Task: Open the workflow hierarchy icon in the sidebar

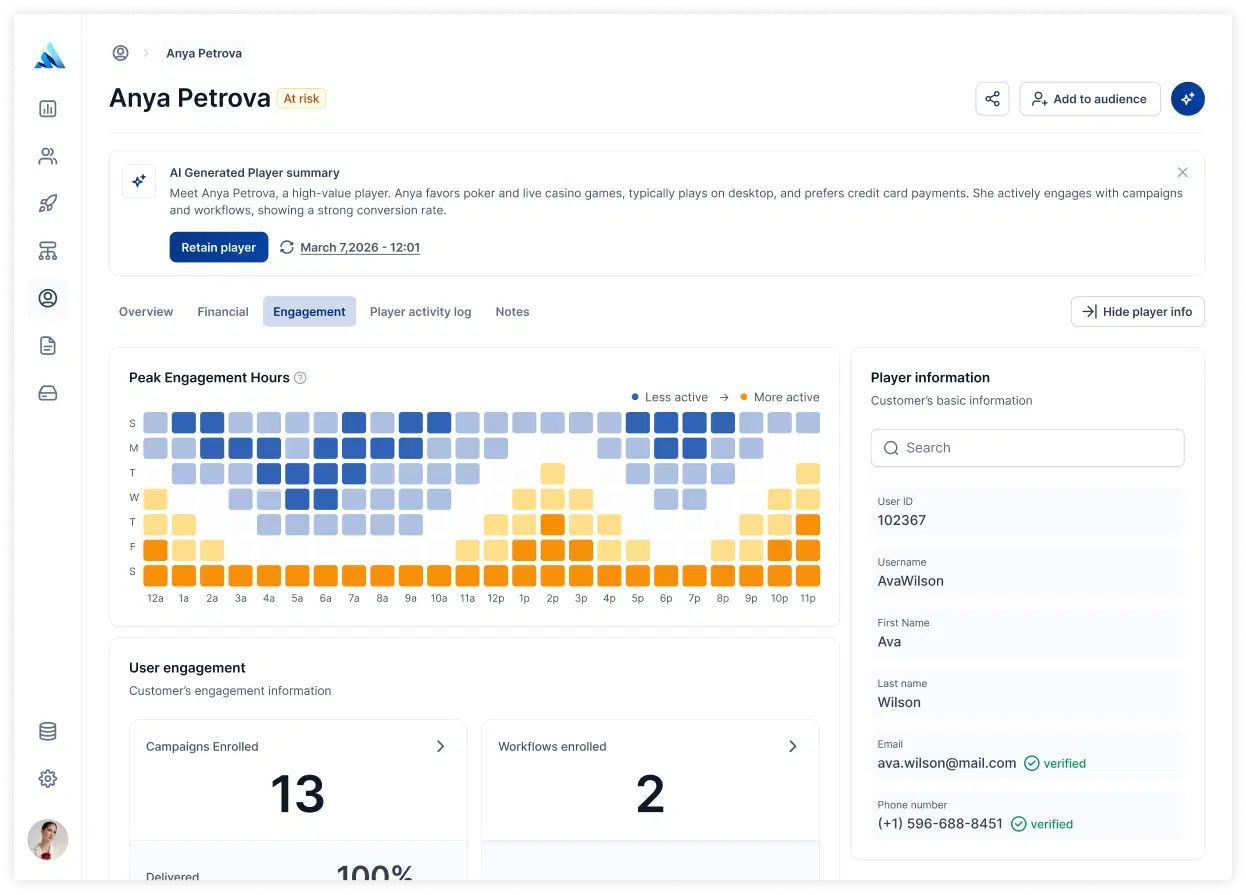Action: pos(48,250)
